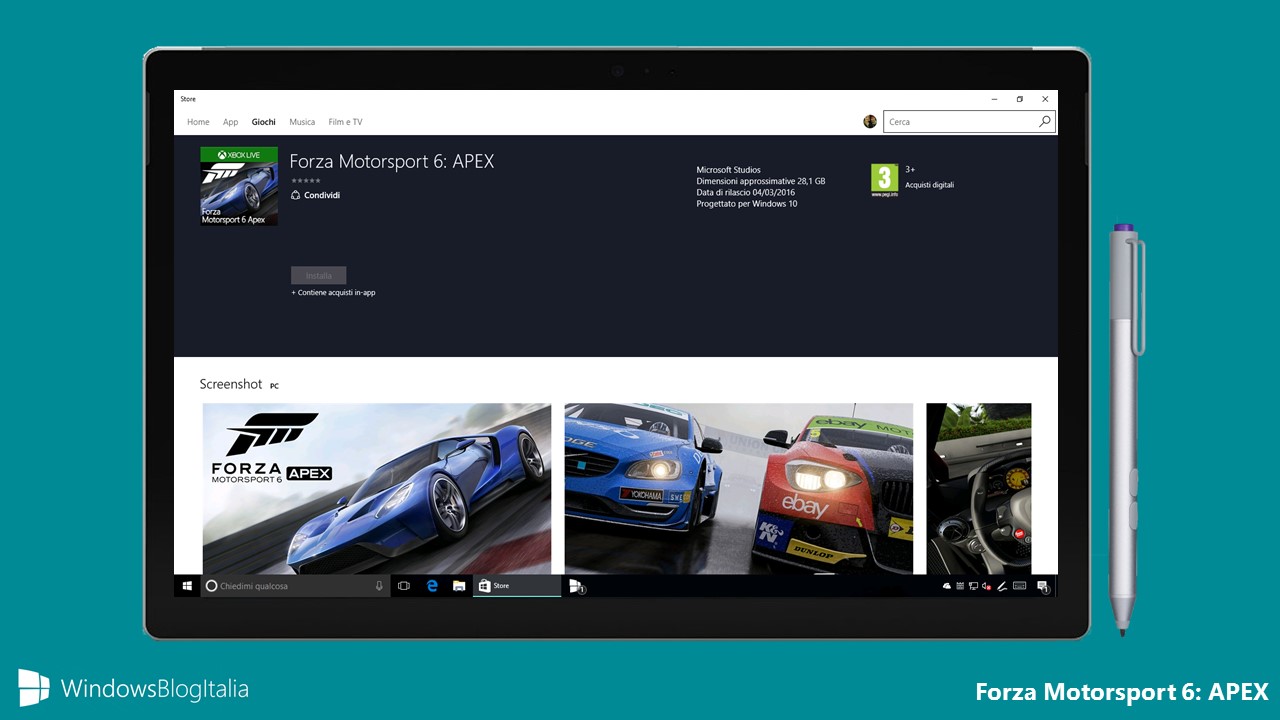The image size is (1280, 720).
Task: Restore the Store window size
Action: point(1020,99)
